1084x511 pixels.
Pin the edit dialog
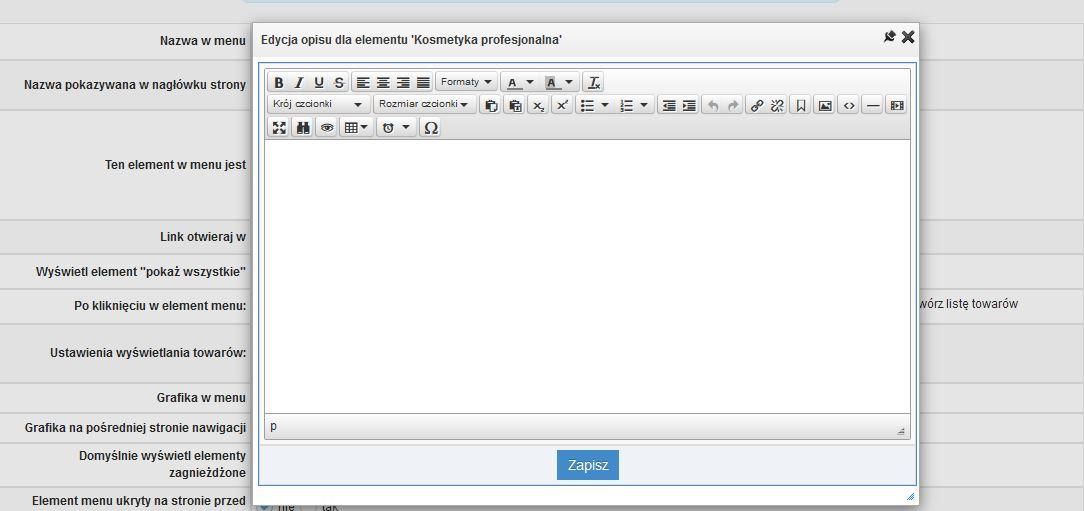coord(890,37)
